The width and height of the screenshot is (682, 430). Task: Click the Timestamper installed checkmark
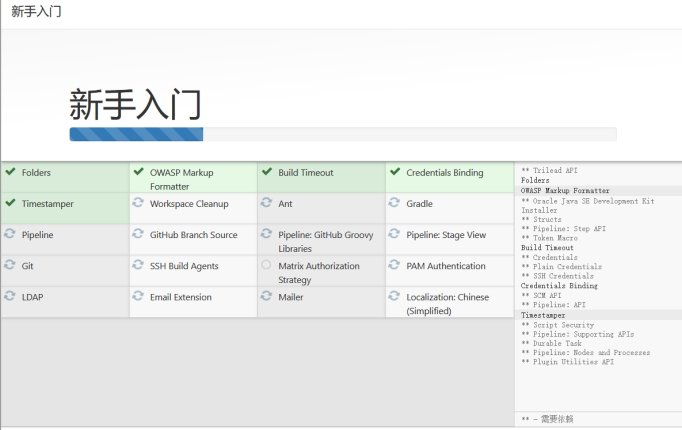click(x=10, y=203)
